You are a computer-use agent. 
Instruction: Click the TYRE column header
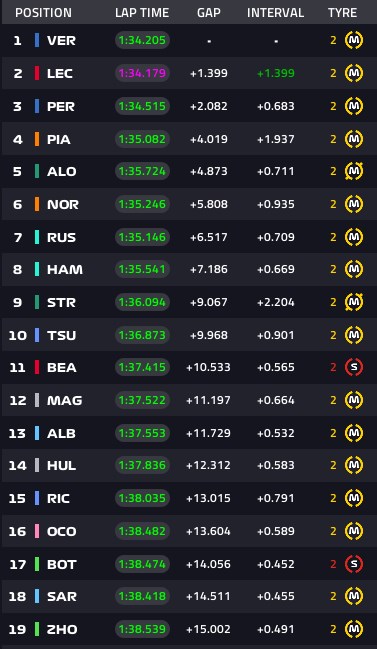coord(343,13)
